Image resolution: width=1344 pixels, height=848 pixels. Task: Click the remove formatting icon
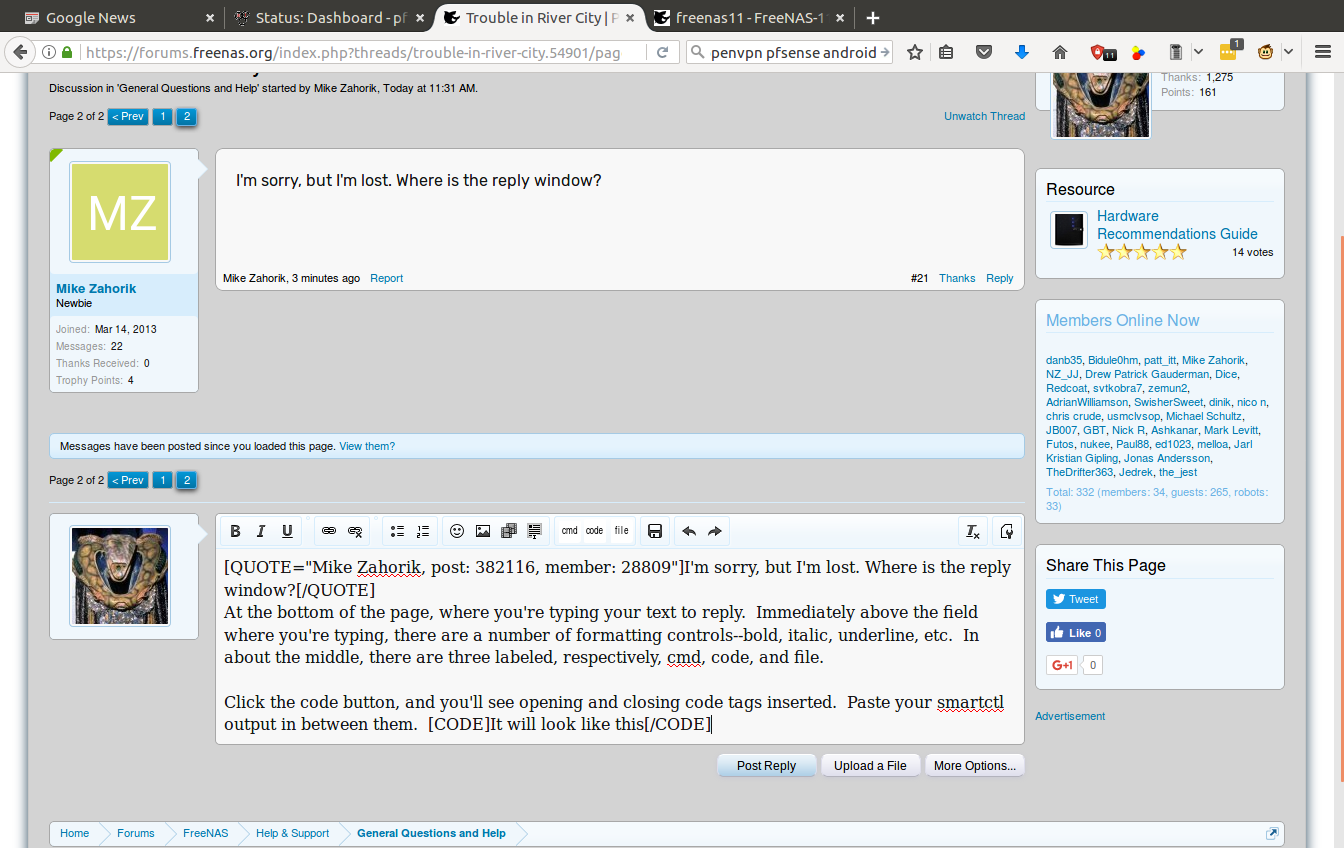[x=972, y=531]
